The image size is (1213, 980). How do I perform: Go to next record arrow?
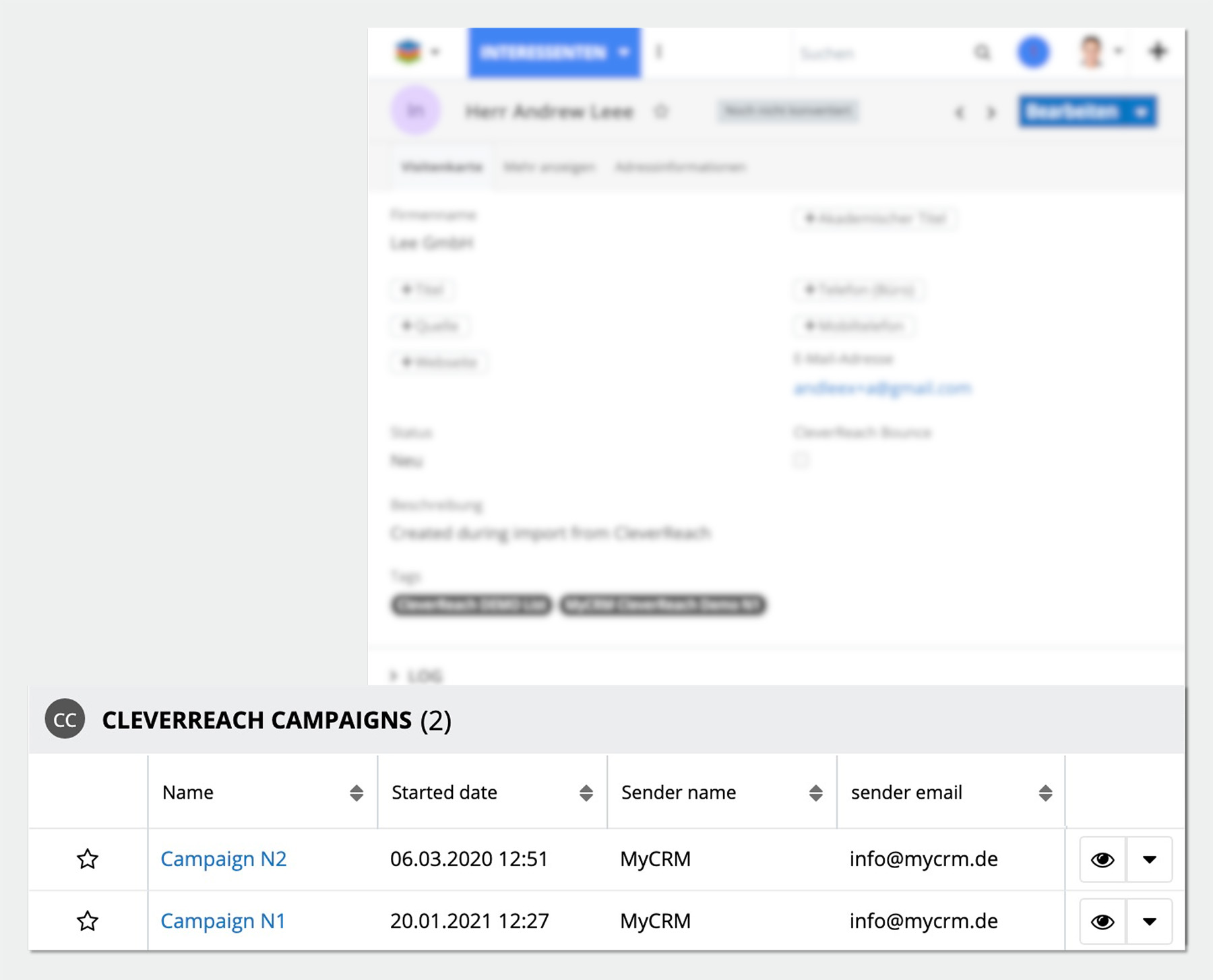991,113
